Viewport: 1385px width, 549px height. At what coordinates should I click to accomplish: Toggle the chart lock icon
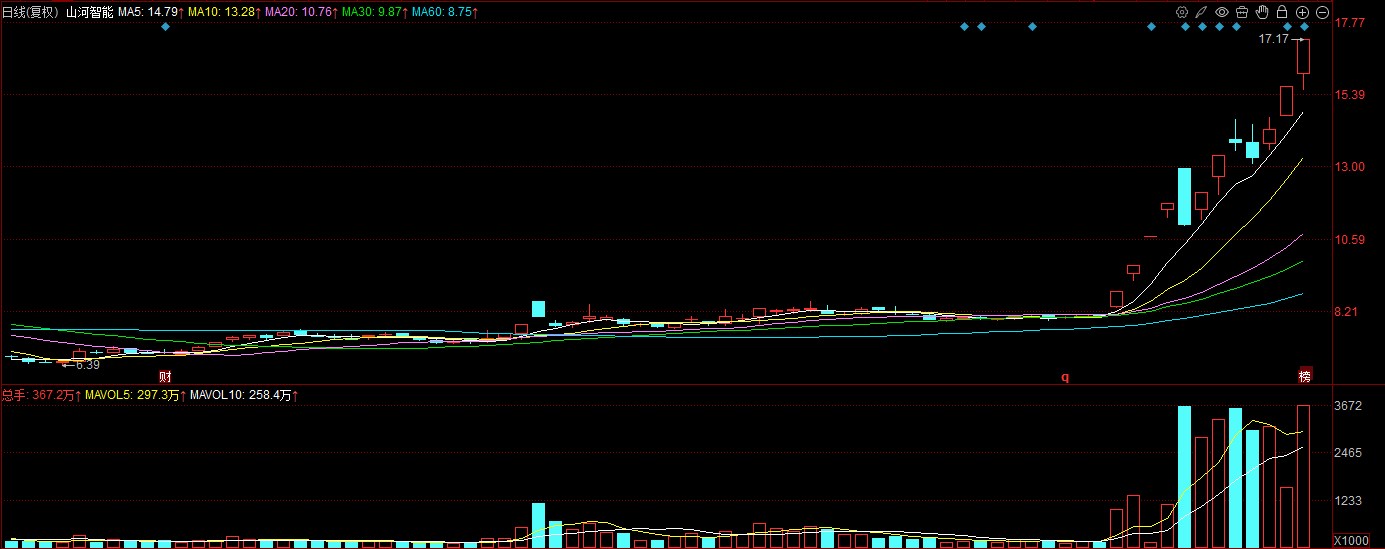(1282, 12)
